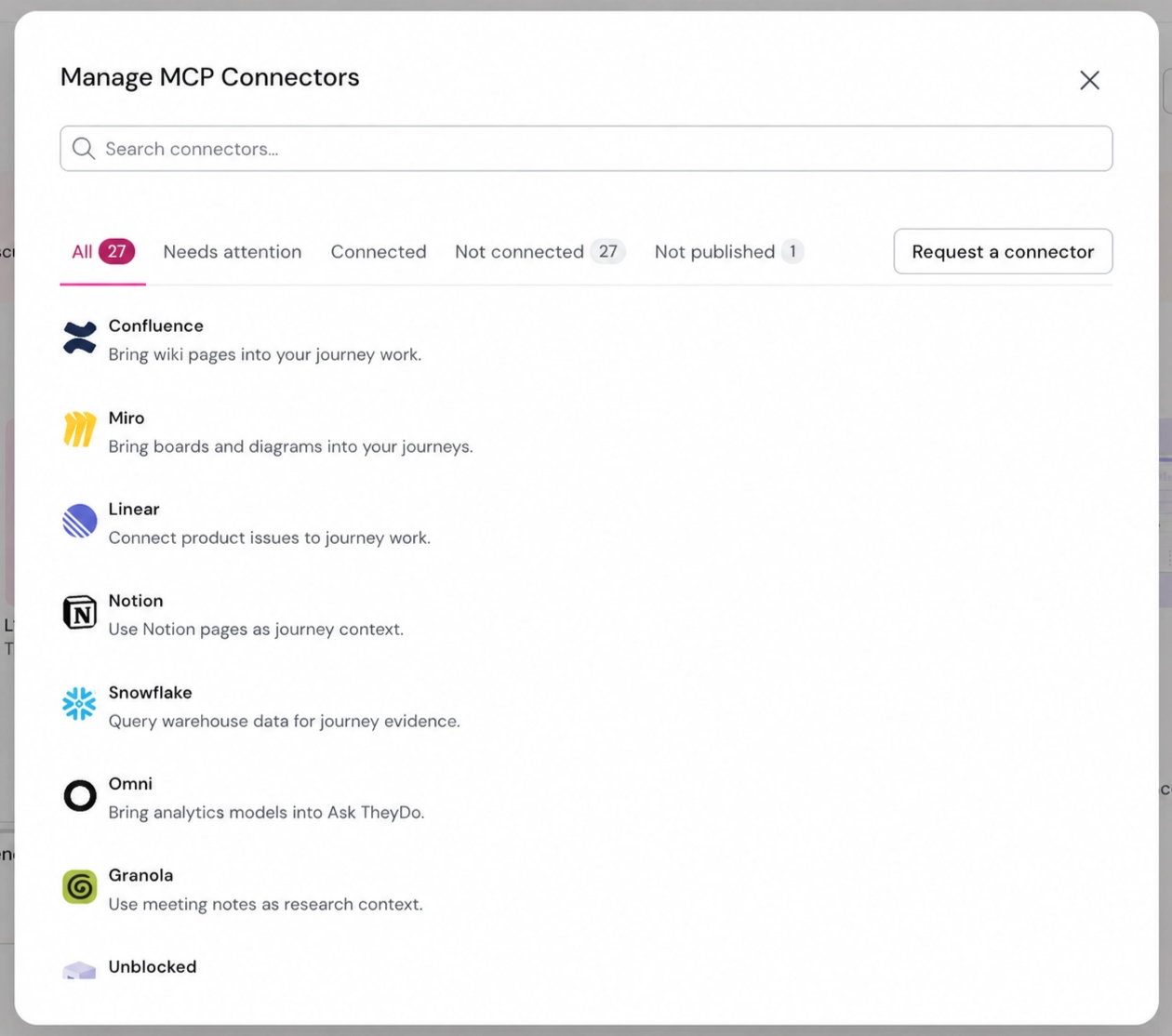Screen dimensions: 1172x1036
Task: Select the Linear connector name
Action: (134, 509)
